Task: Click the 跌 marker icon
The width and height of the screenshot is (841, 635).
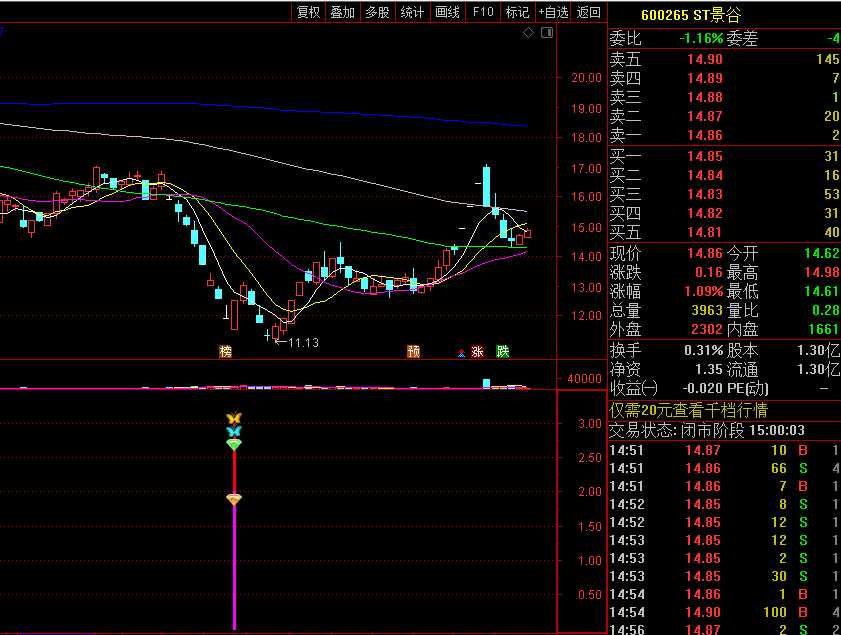Action: (503, 351)
